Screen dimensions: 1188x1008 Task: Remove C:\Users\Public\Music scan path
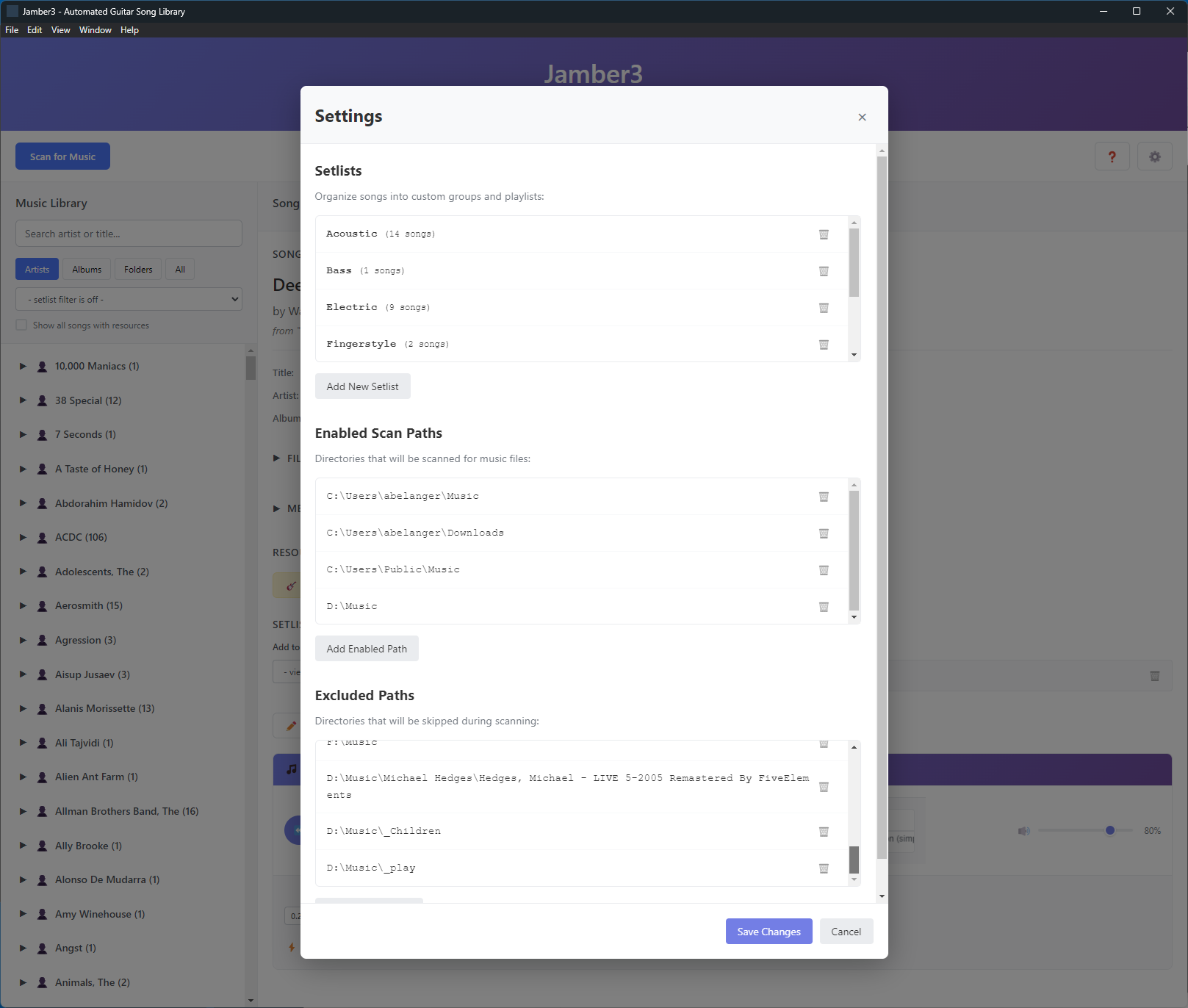click(824, 570)
